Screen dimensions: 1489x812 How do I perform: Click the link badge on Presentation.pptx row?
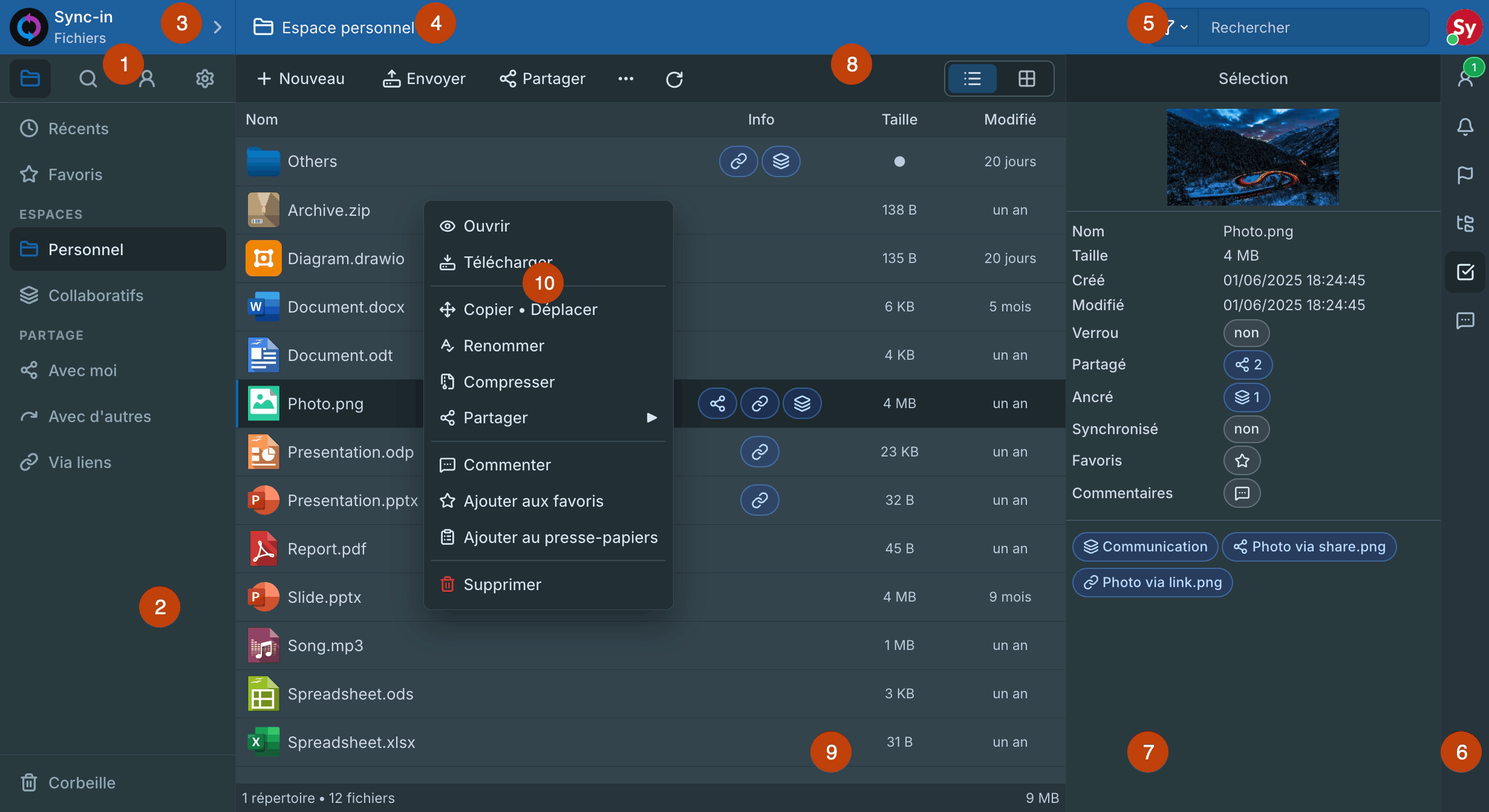[760, 500]
